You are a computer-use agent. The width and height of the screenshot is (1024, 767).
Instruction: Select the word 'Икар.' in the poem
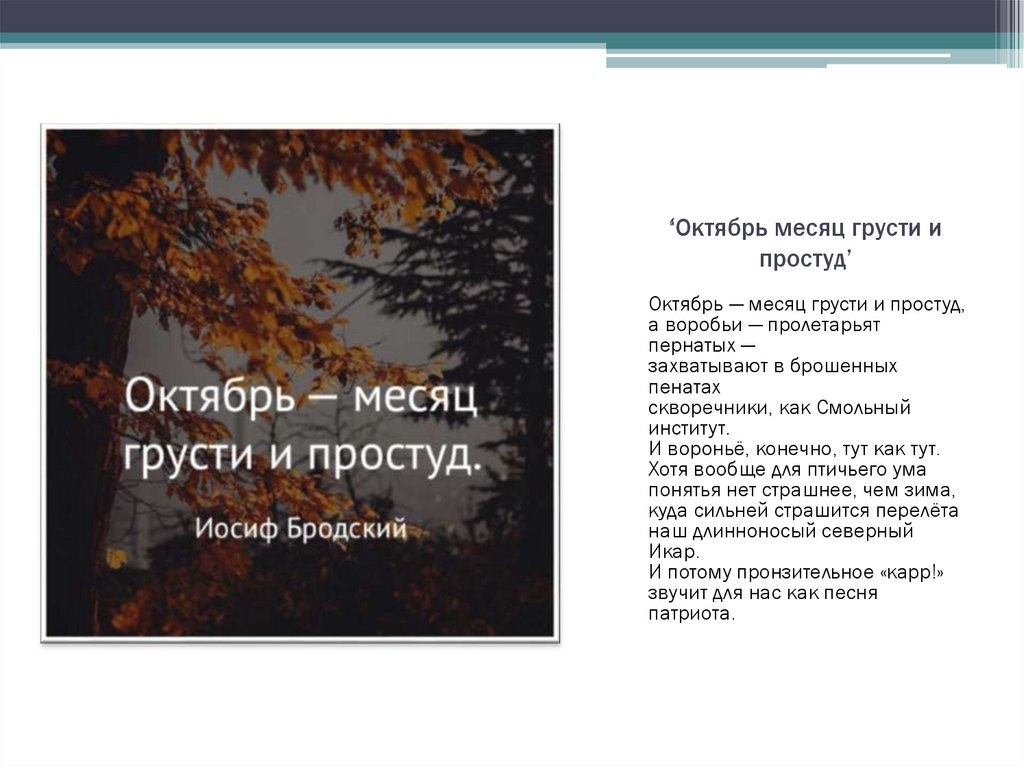coord(674,552)
